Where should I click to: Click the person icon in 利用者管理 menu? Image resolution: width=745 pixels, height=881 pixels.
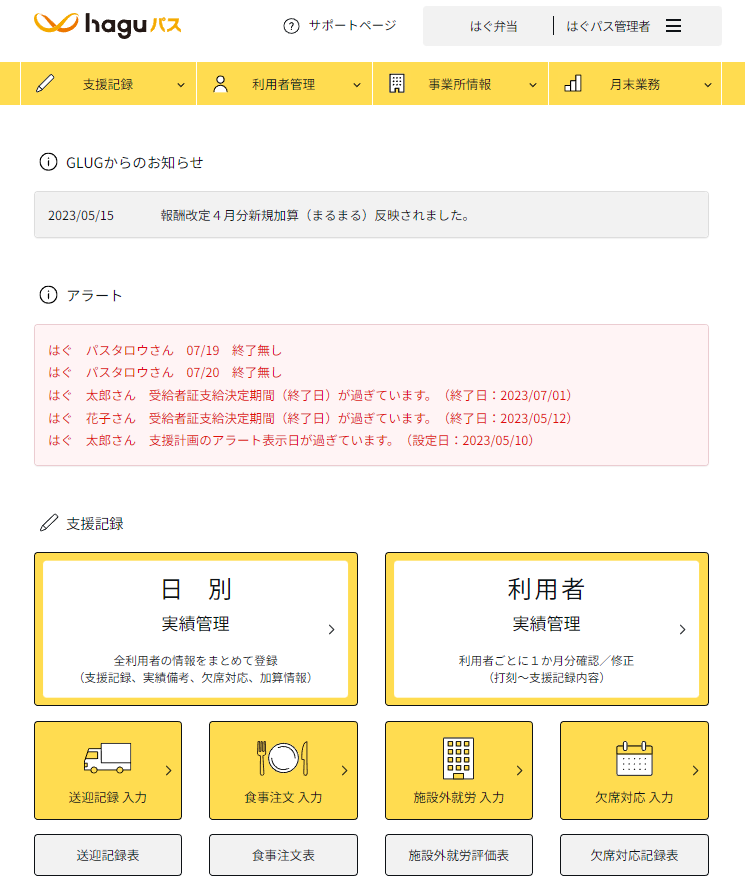[x=221, y=84]
